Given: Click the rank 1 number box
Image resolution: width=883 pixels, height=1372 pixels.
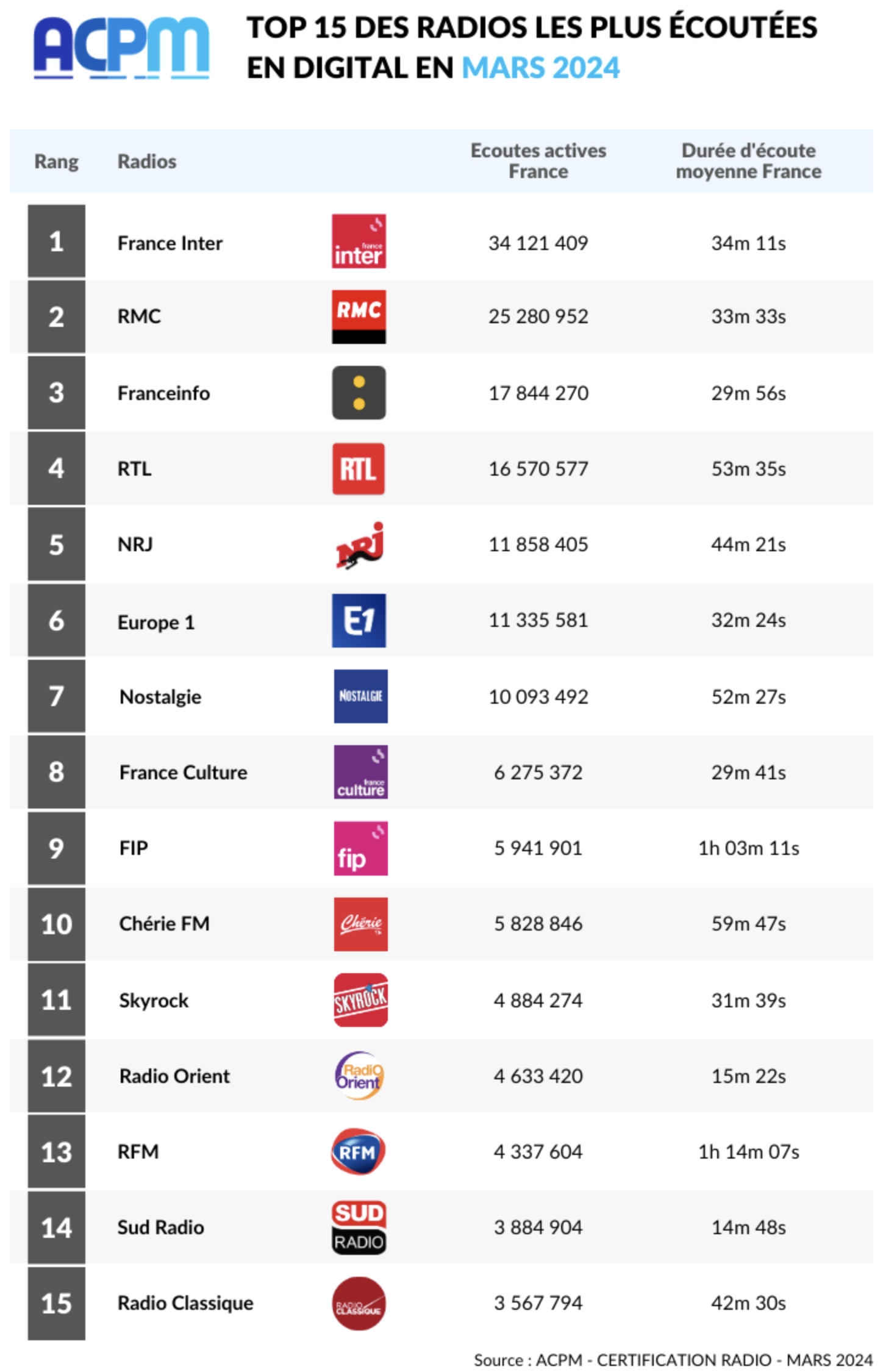Looking at the screenshot, I should 56,241.
